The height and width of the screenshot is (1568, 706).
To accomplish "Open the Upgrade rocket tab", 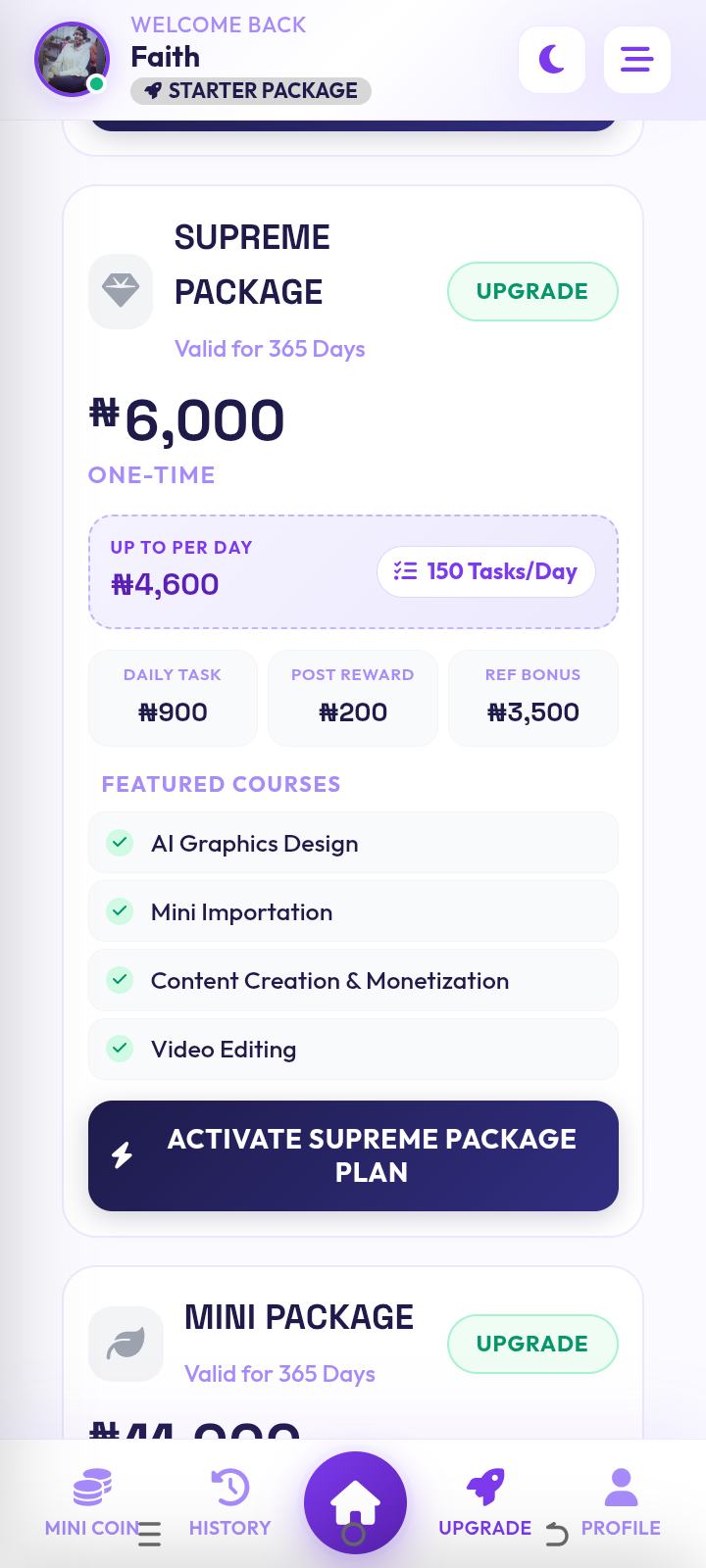I will click(485, 1502).
